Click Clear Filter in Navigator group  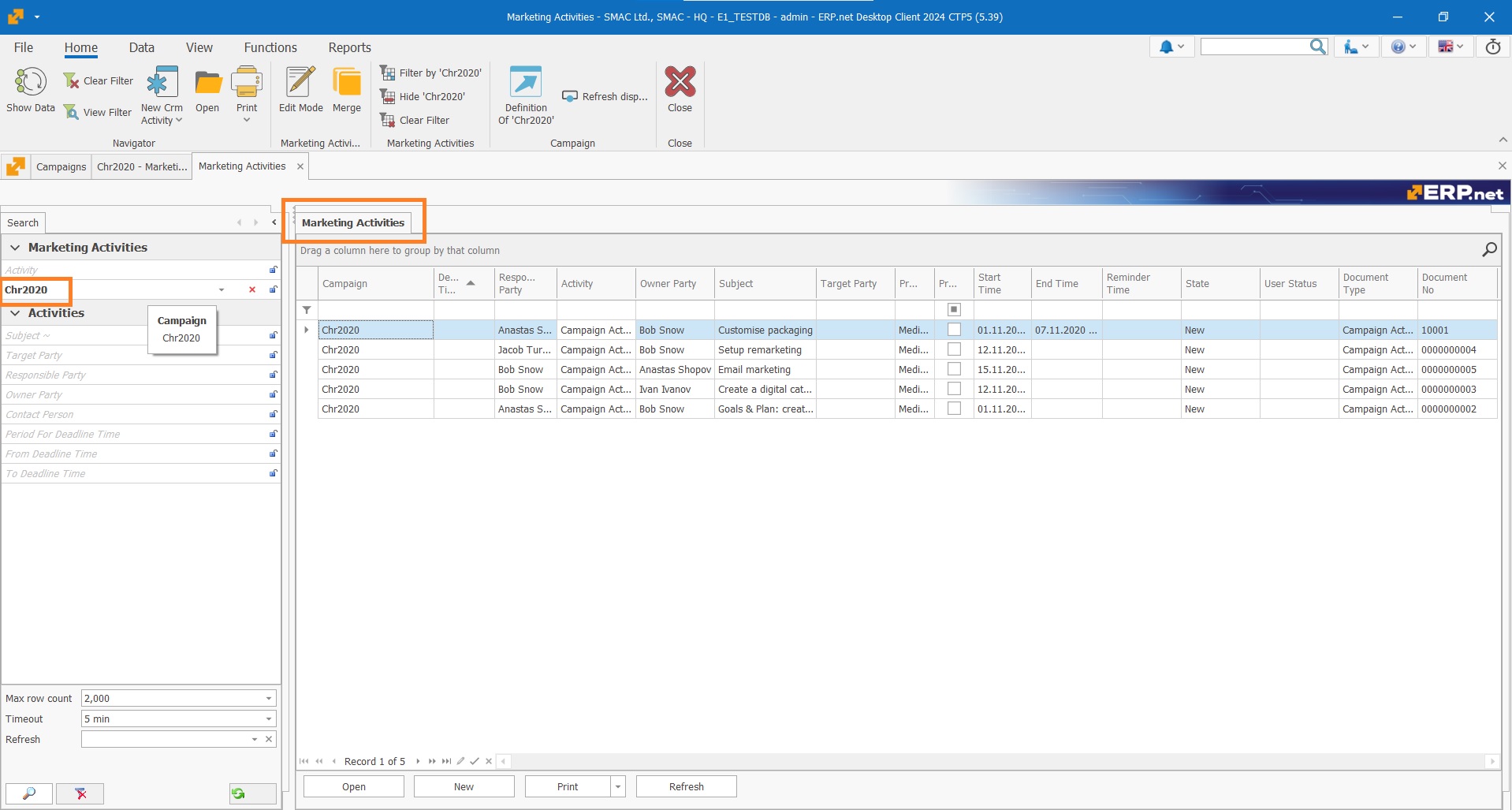click(99, 80)
